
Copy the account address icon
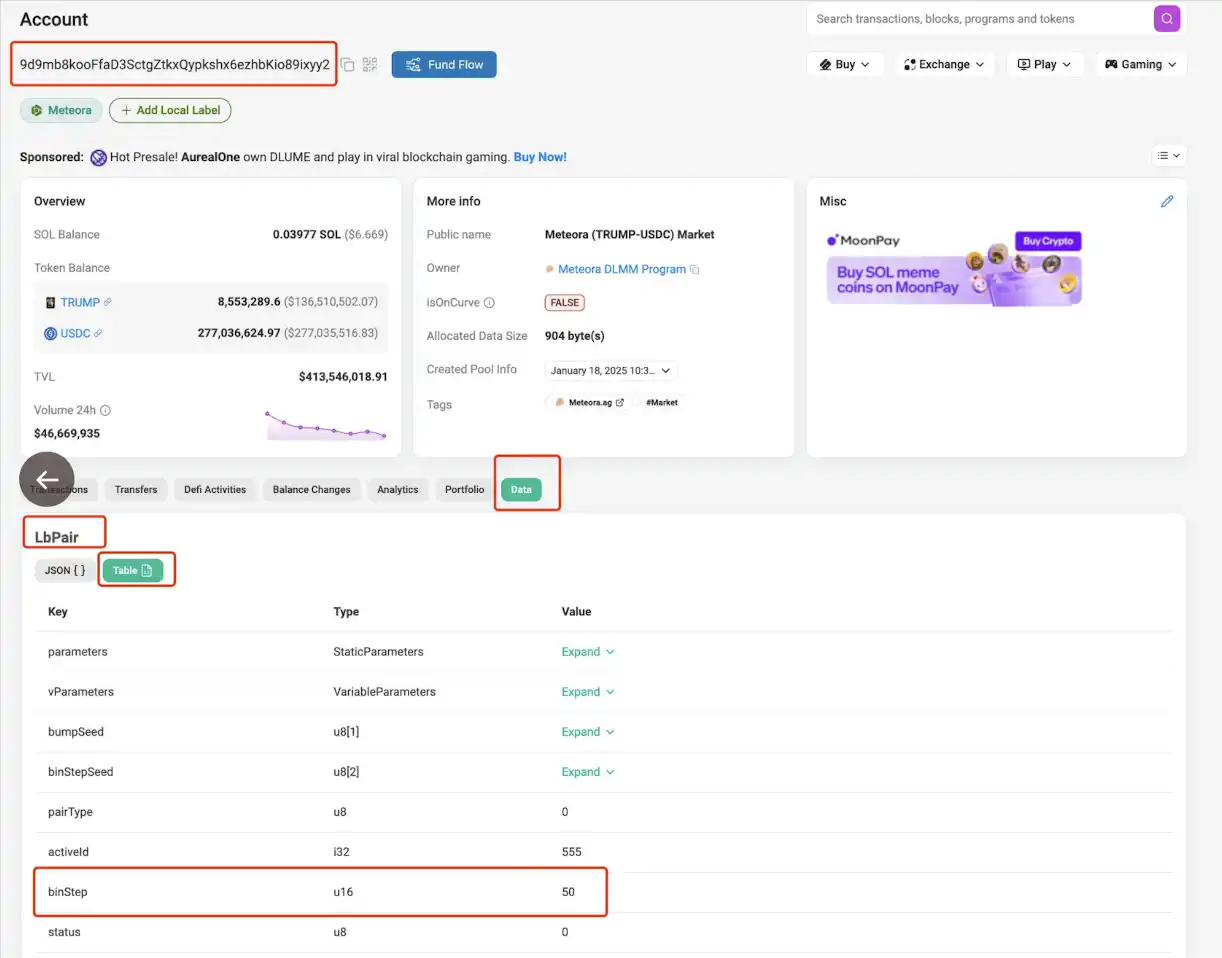pyautogui.click(x=348, y=65)
